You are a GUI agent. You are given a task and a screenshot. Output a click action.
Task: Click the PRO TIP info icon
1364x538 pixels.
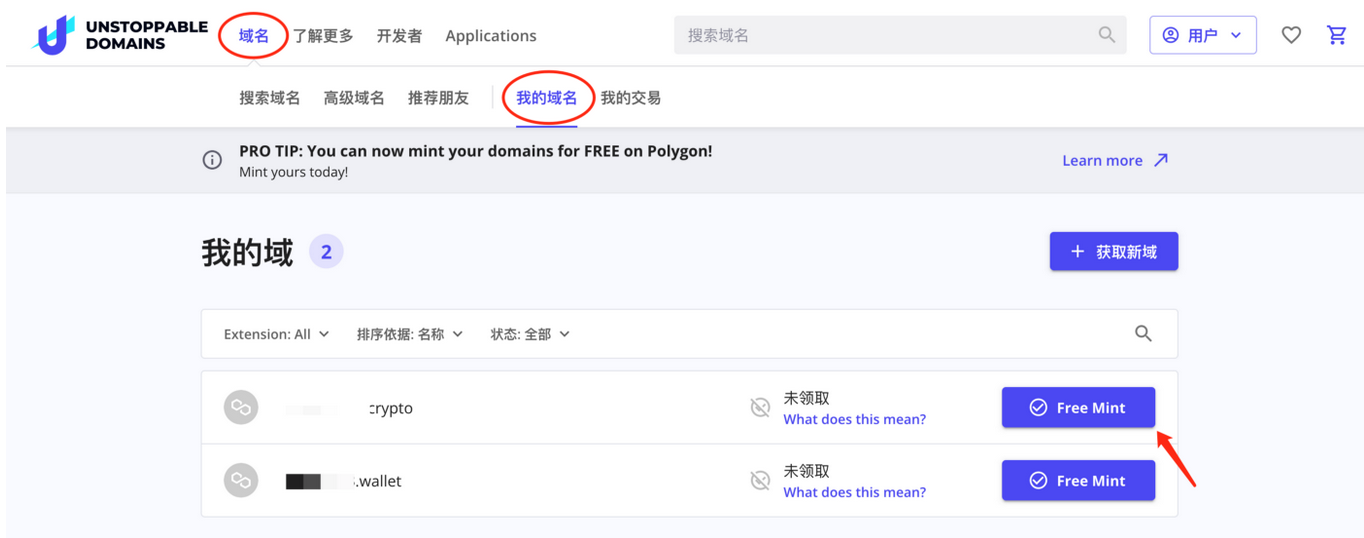point(212,160)
